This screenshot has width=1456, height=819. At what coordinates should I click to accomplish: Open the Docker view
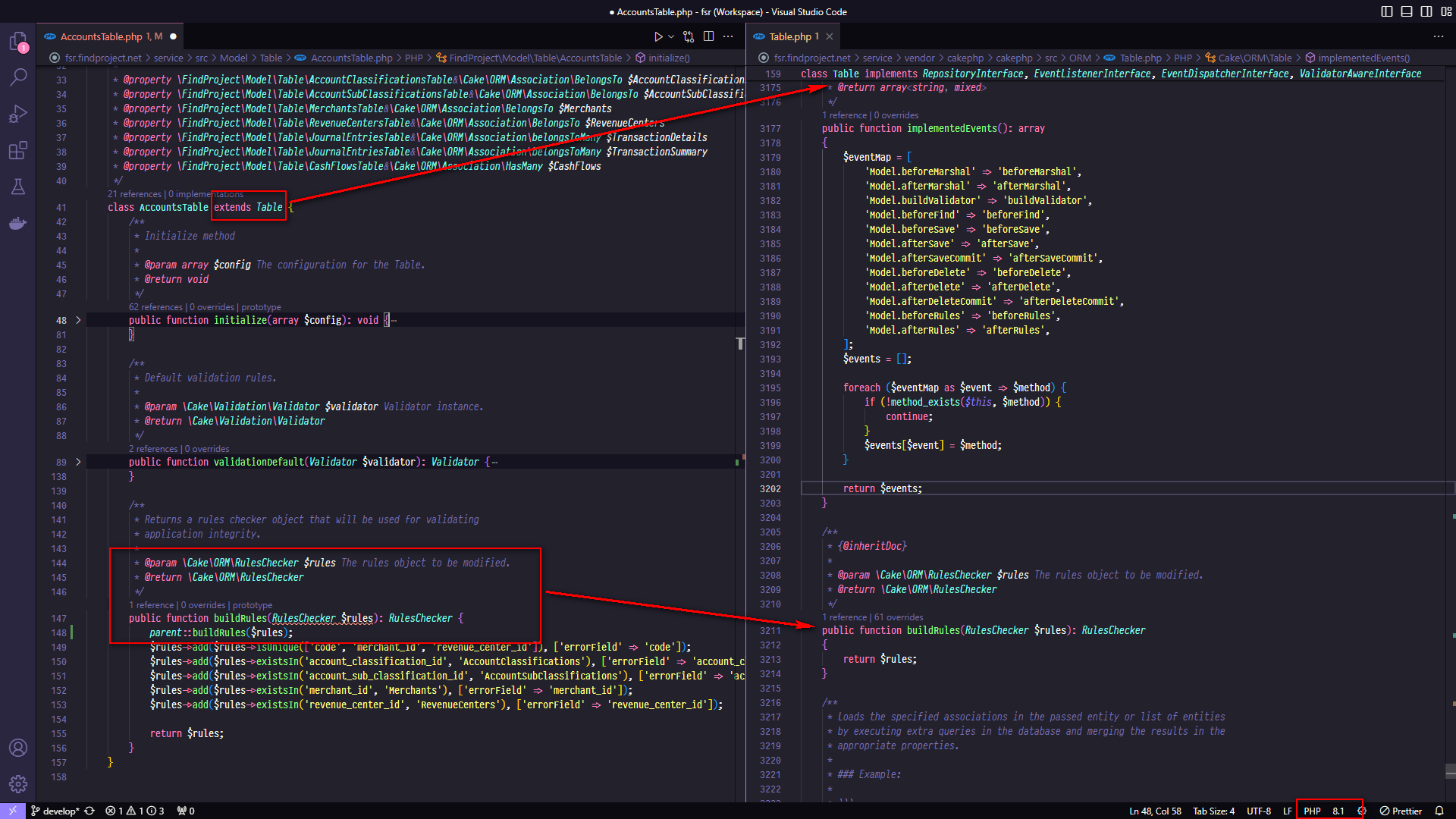click(x=18, y=223)
